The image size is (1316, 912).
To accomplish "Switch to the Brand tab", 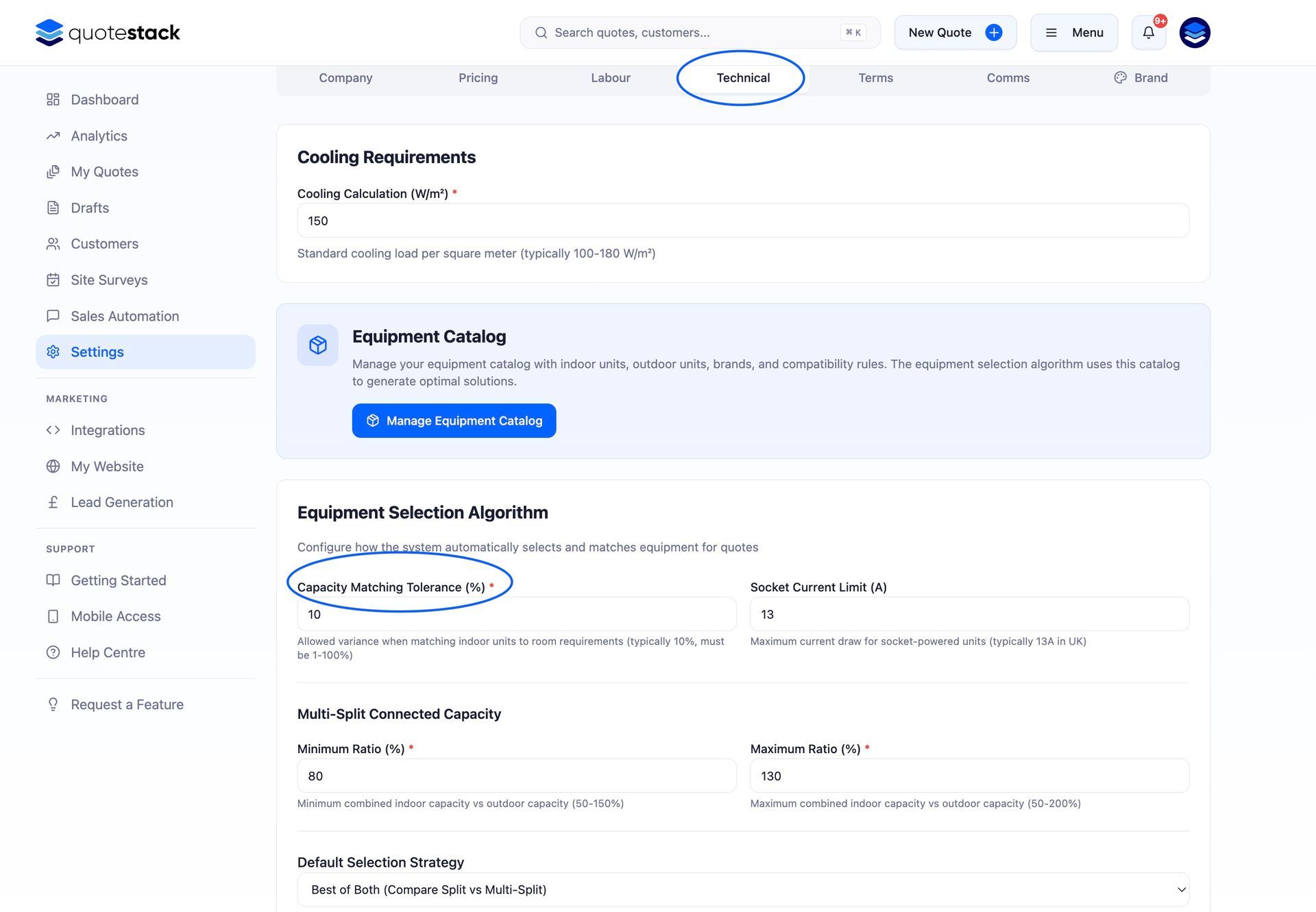I will pyautogui.click(x=1141, y=77).
